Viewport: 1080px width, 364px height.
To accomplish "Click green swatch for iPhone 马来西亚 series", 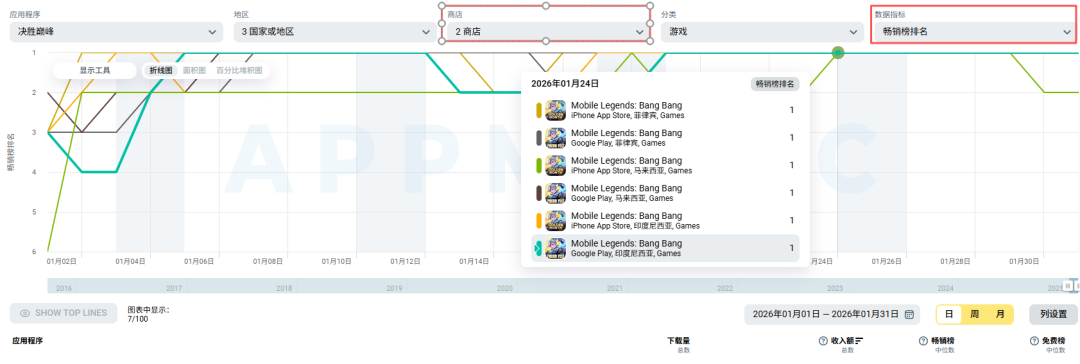I will 539,165.
